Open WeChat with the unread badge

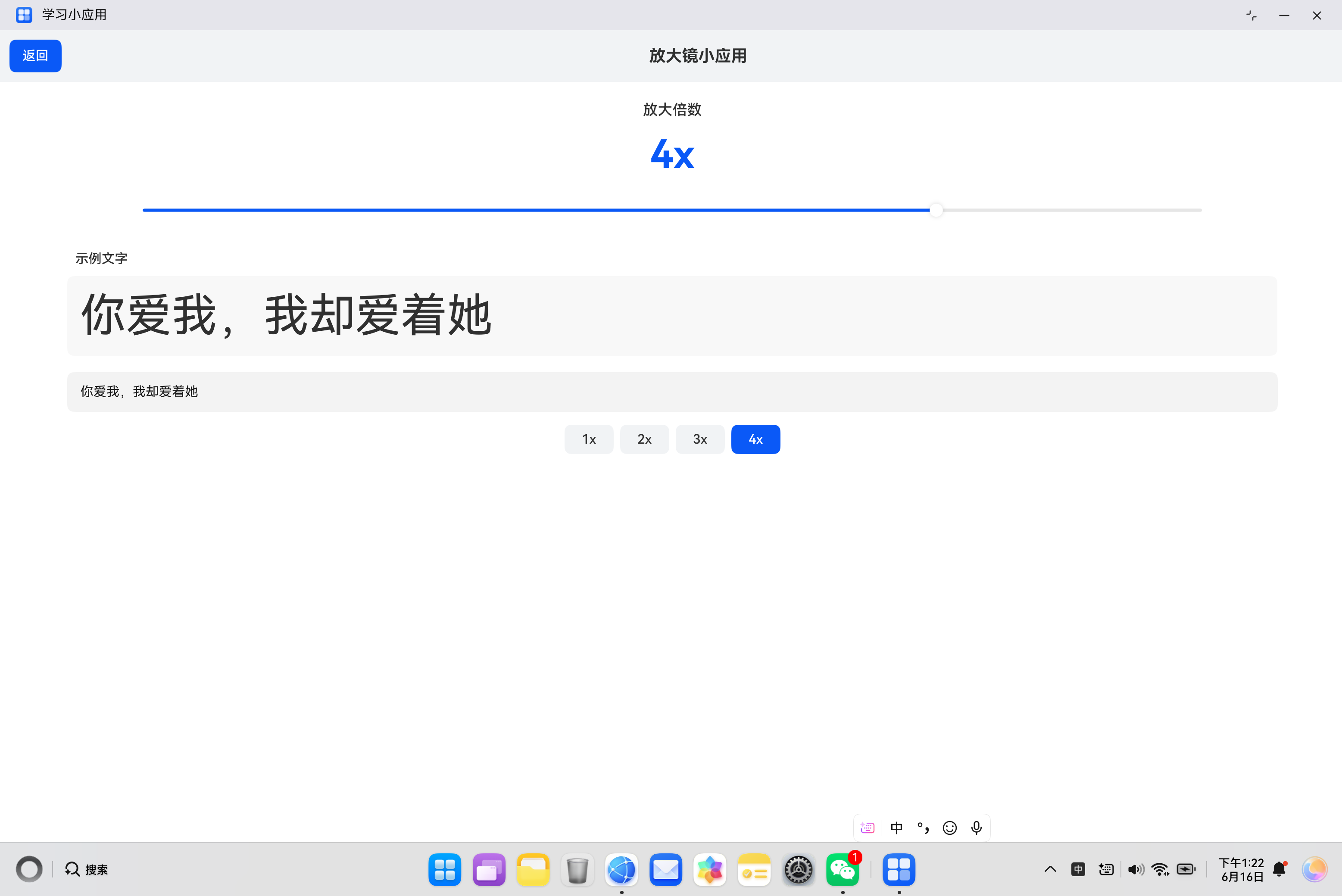click(x=843, y=870)
